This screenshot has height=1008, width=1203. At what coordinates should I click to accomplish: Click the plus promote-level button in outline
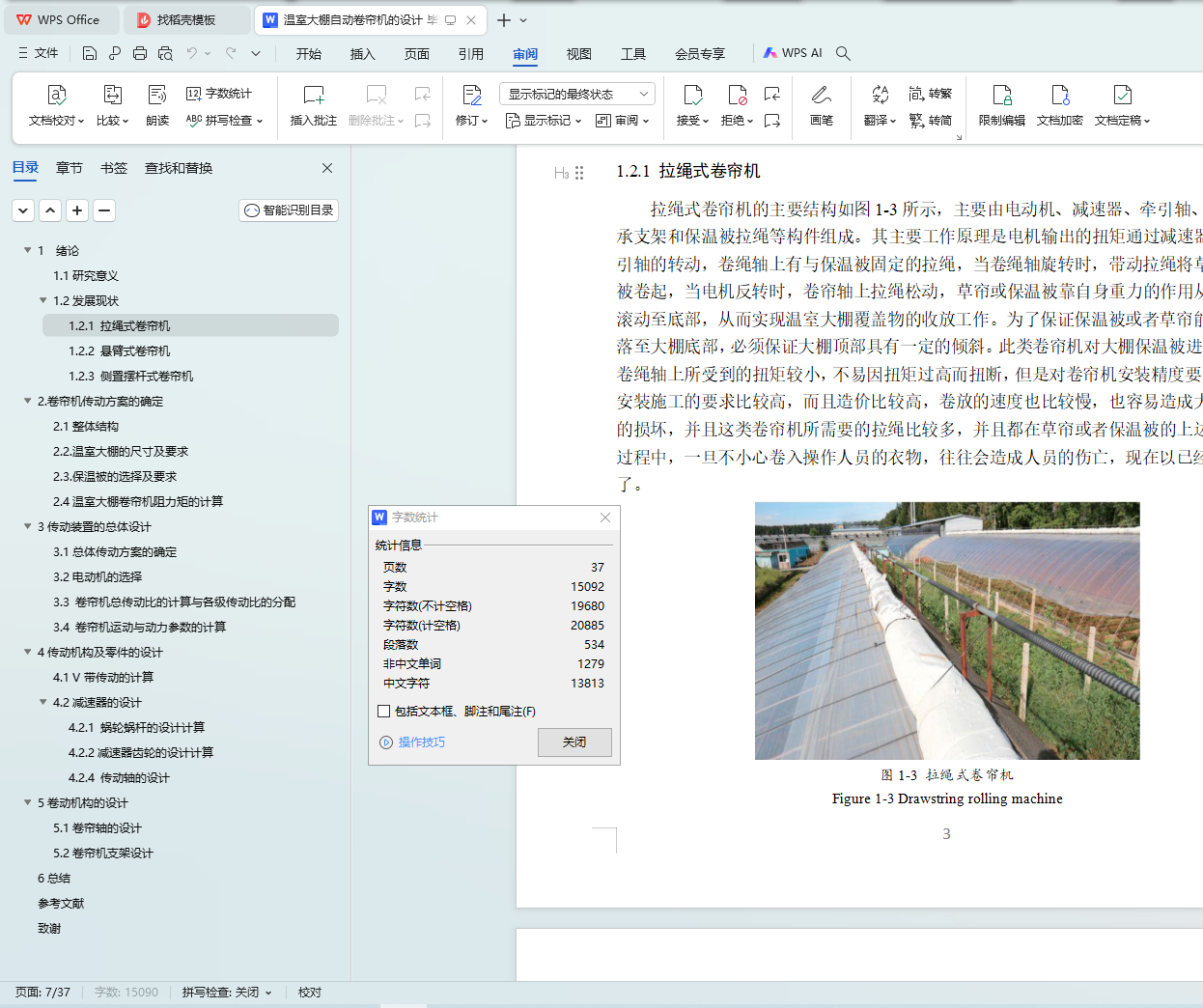tap(77, 210)
